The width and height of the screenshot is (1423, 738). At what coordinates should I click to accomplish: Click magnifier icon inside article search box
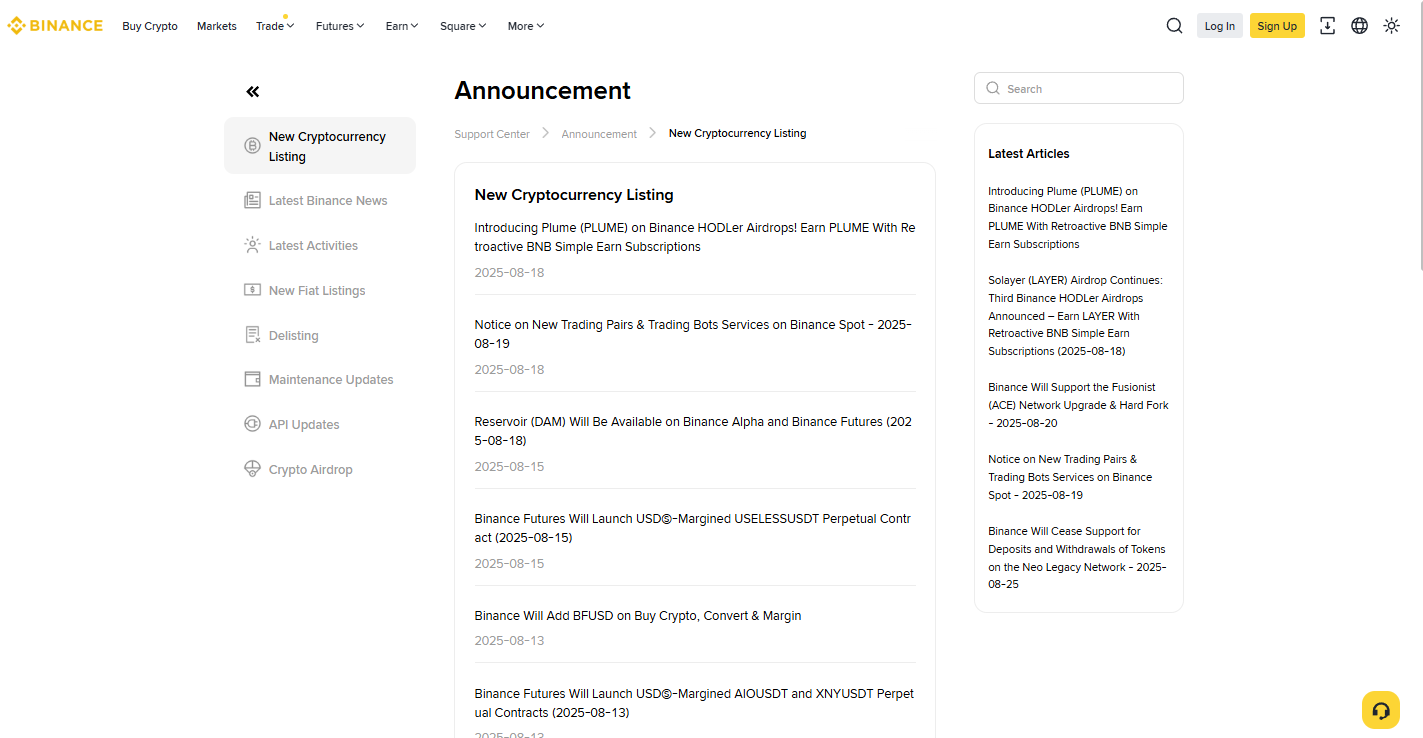click(993, 88)
